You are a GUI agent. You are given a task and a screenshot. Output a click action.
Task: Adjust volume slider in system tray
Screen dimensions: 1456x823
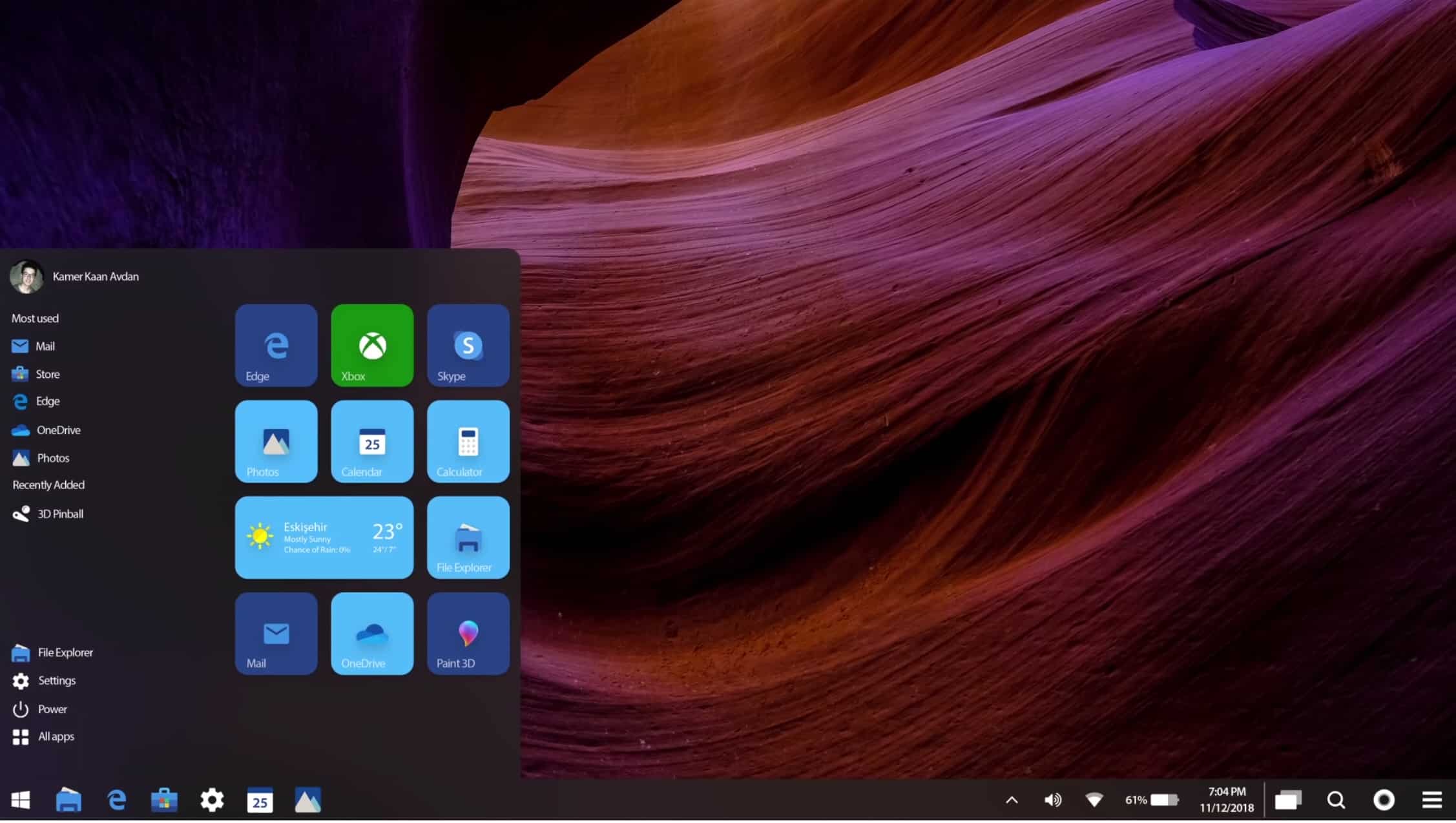pos(1053,799)
